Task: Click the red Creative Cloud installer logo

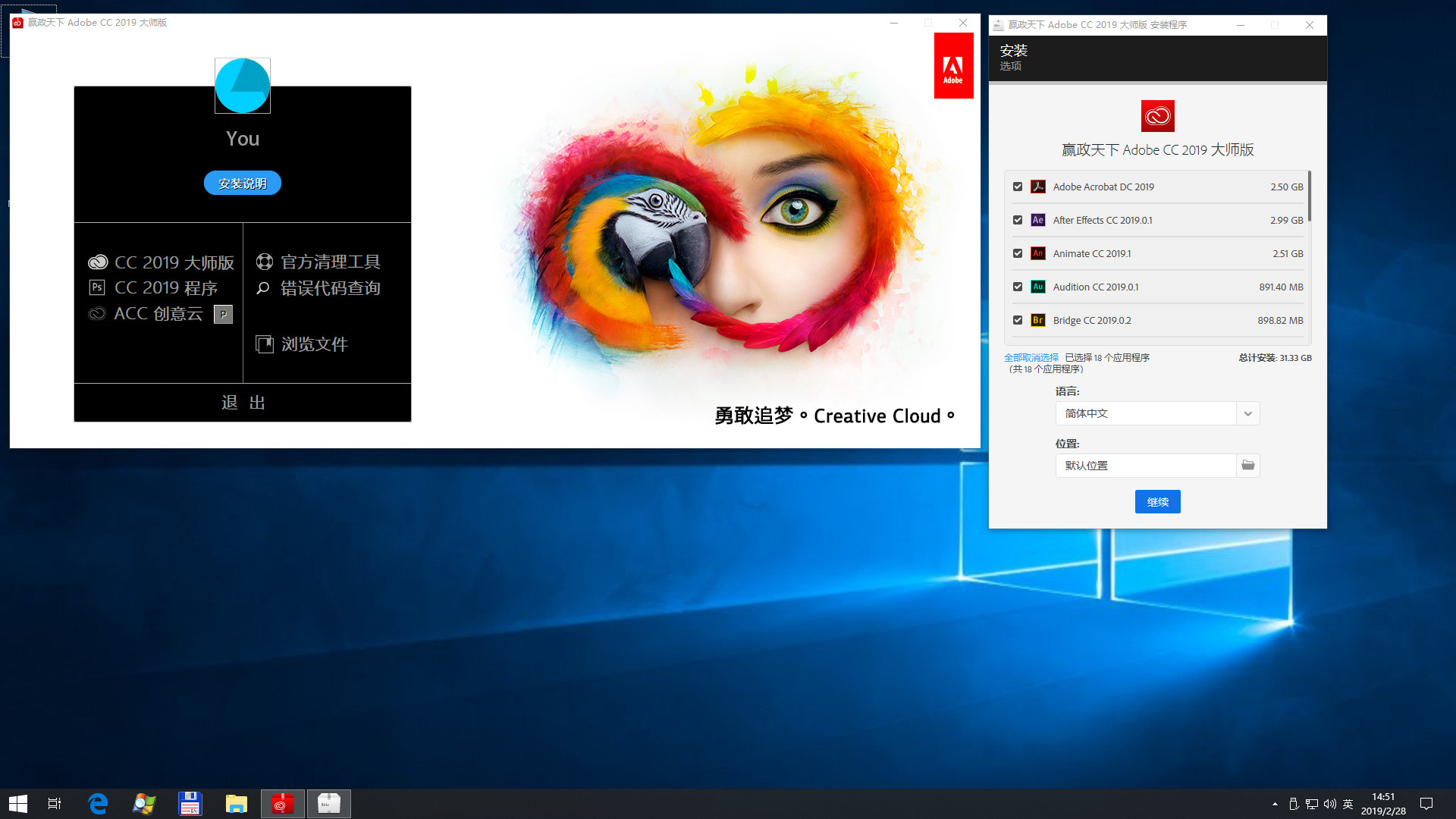Action: pos(1158,116)
